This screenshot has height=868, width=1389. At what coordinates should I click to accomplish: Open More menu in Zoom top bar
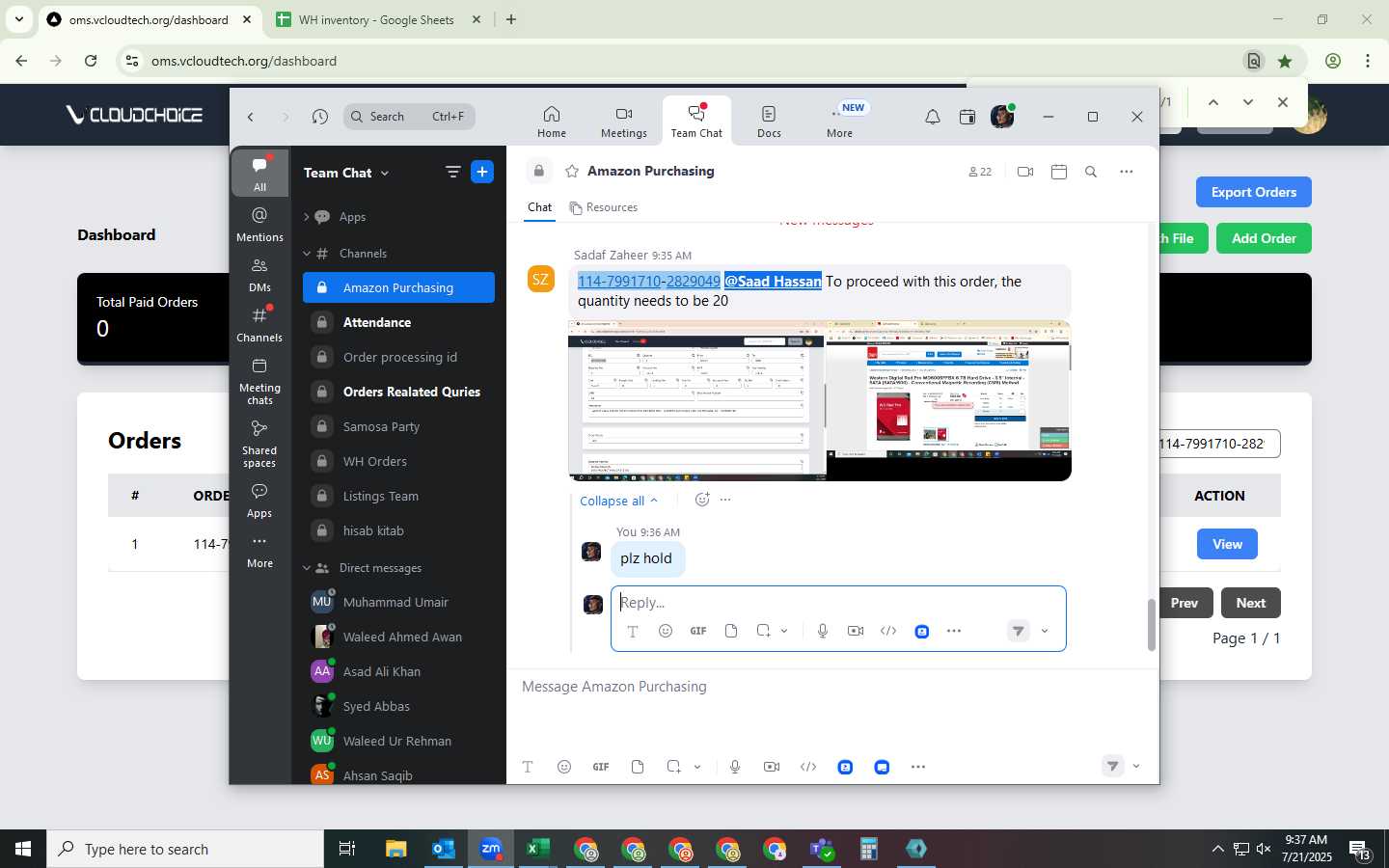point(839,122)
